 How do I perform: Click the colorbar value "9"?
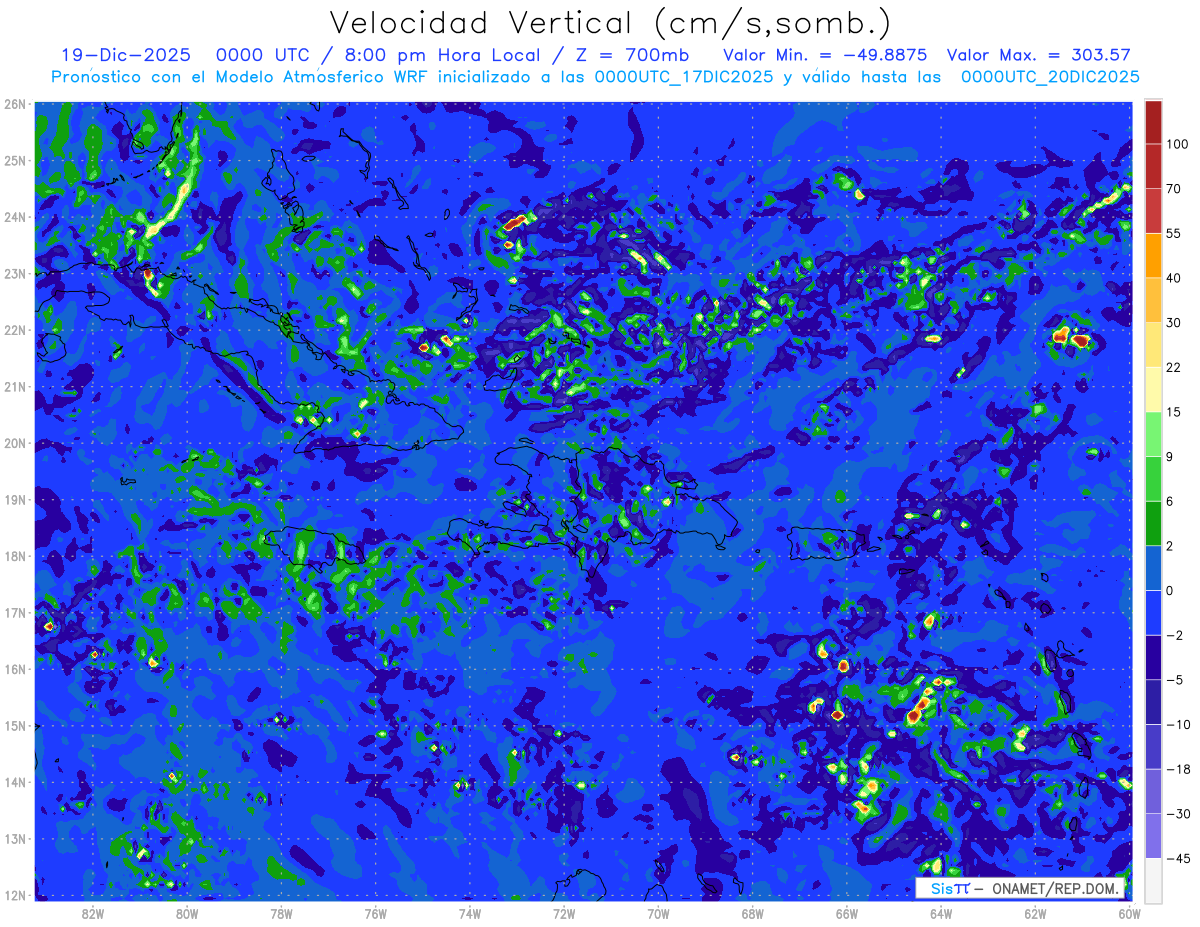coord(1169,457)
